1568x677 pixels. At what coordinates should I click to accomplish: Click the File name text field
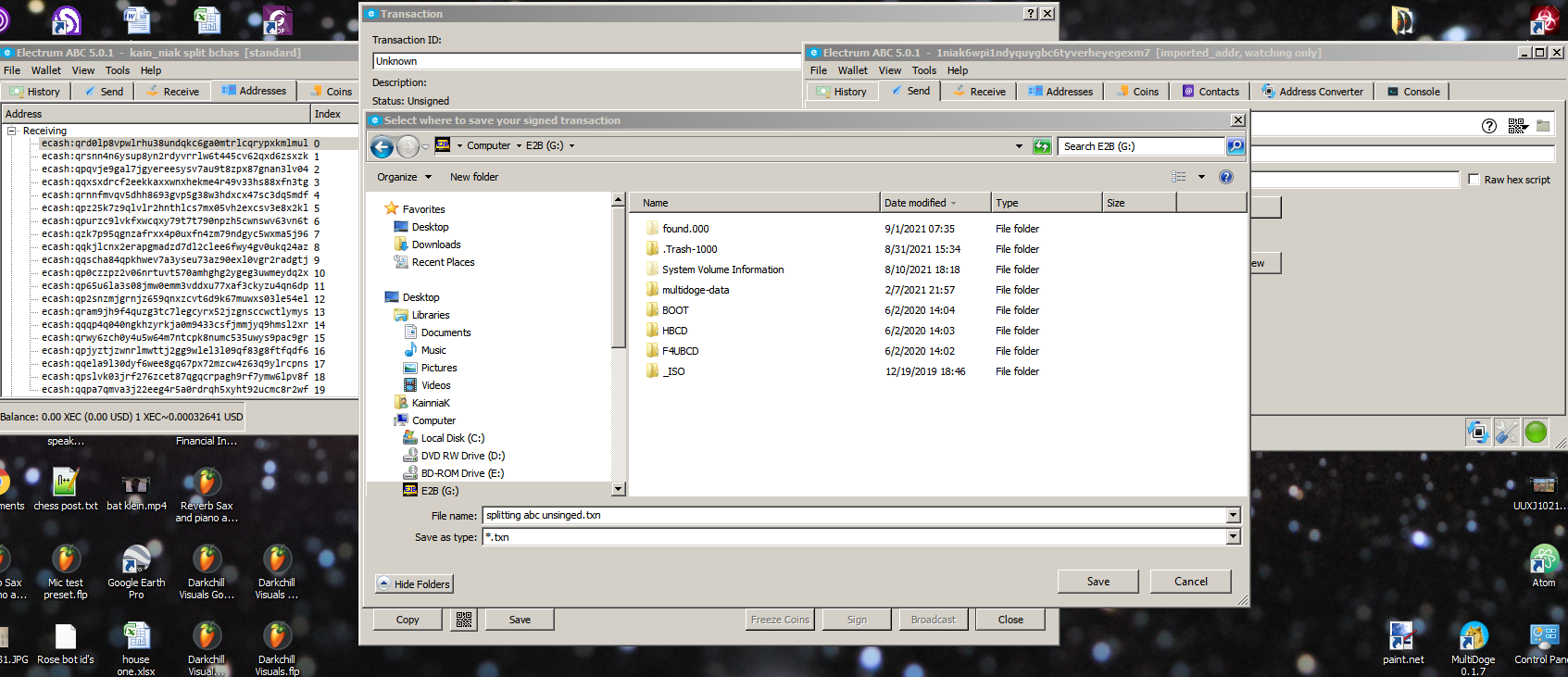pos(854,516)
